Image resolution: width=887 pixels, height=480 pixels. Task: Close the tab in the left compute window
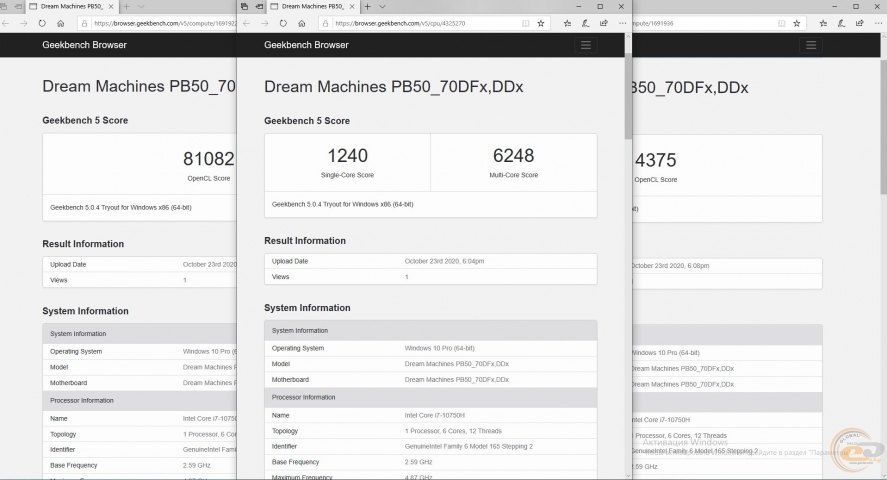pyautogui.click(x=111, y=7)
